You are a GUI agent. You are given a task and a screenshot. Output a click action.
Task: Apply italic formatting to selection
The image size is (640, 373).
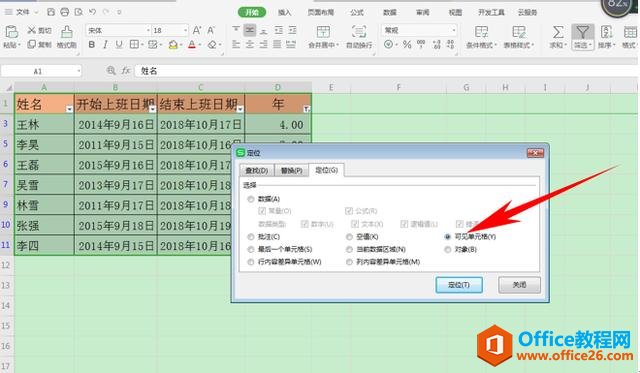[105, 44]
